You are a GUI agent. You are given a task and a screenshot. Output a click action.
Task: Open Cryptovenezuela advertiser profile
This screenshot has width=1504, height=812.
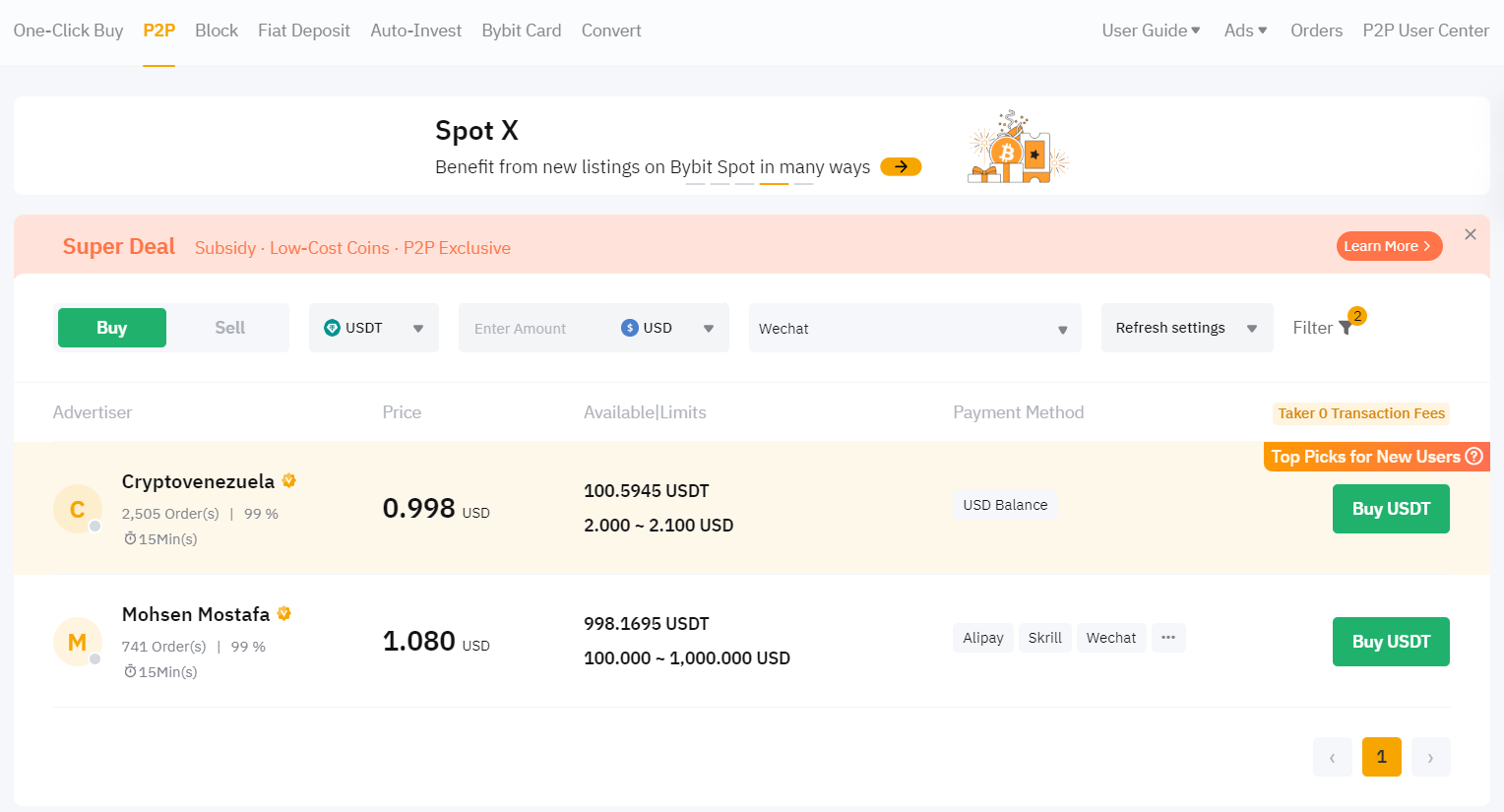[198, 481]
